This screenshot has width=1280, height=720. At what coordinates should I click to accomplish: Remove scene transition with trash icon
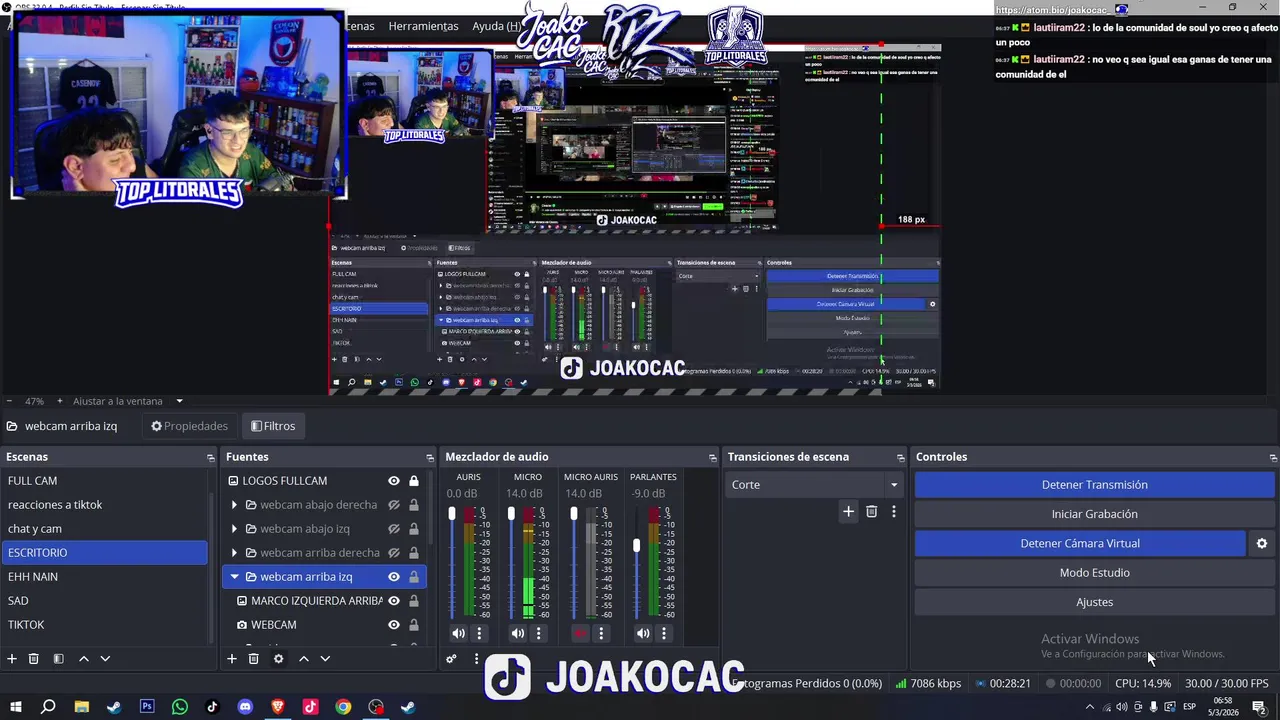[x=872, y=511]
